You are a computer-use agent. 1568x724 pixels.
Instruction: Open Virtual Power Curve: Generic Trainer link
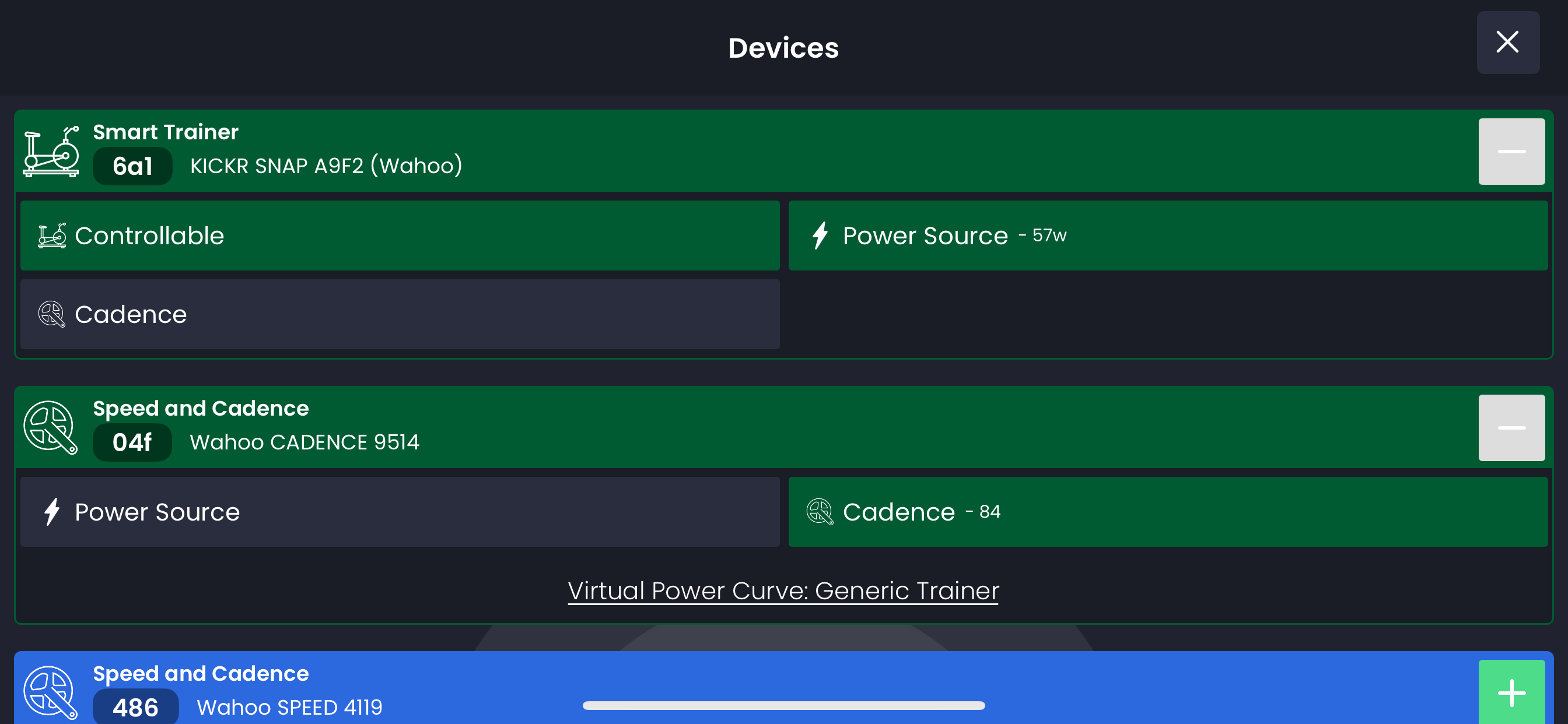click(x=783, y=591)
